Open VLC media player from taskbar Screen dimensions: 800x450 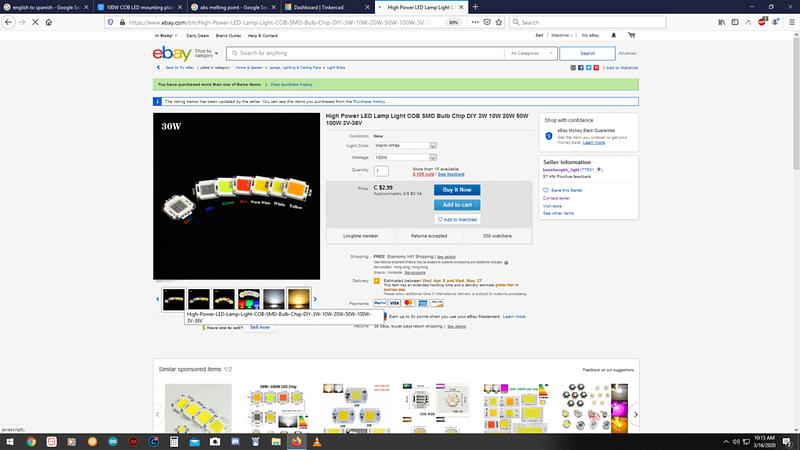pos(317,442)
